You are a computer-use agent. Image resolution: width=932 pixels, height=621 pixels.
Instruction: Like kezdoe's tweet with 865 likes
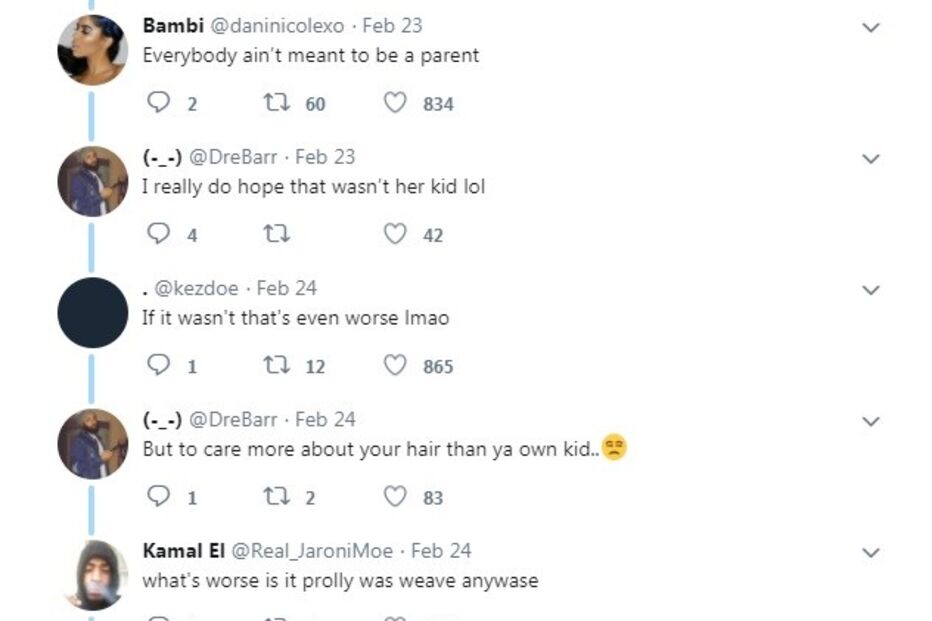[396, 366]
